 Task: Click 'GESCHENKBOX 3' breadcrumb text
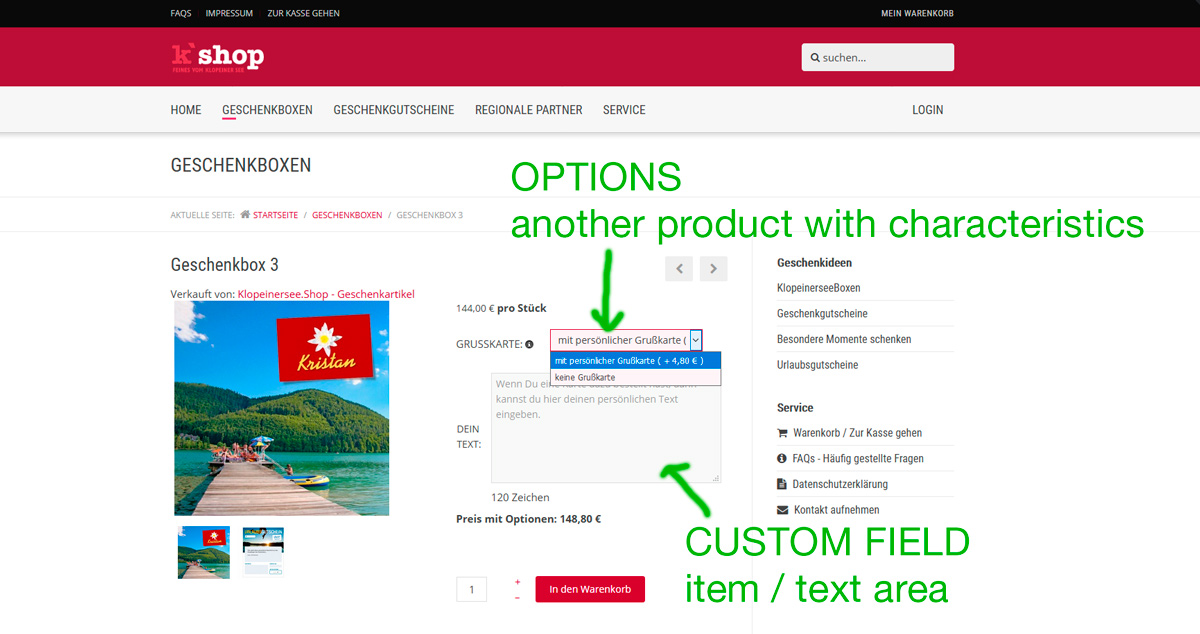pyautogui.click(x=430, y=215)
